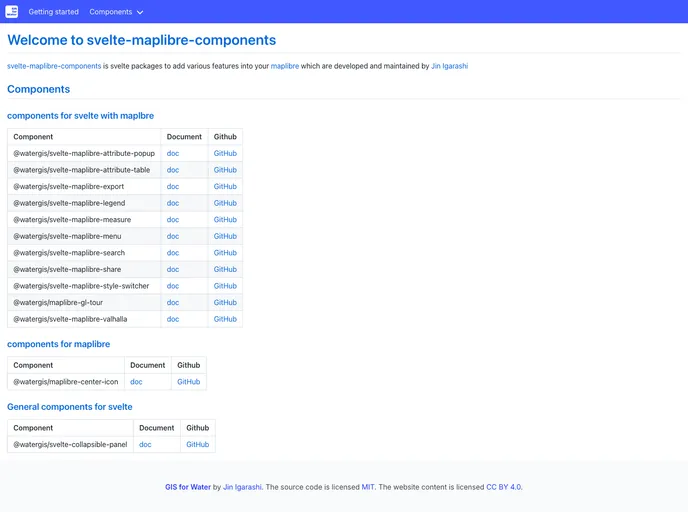Image resolution: width=688 pixels, height=512 pixels.
Task: Select the '@watergis/svelte-maplibre-attribute-table' cell text
Action: [82, 170]
